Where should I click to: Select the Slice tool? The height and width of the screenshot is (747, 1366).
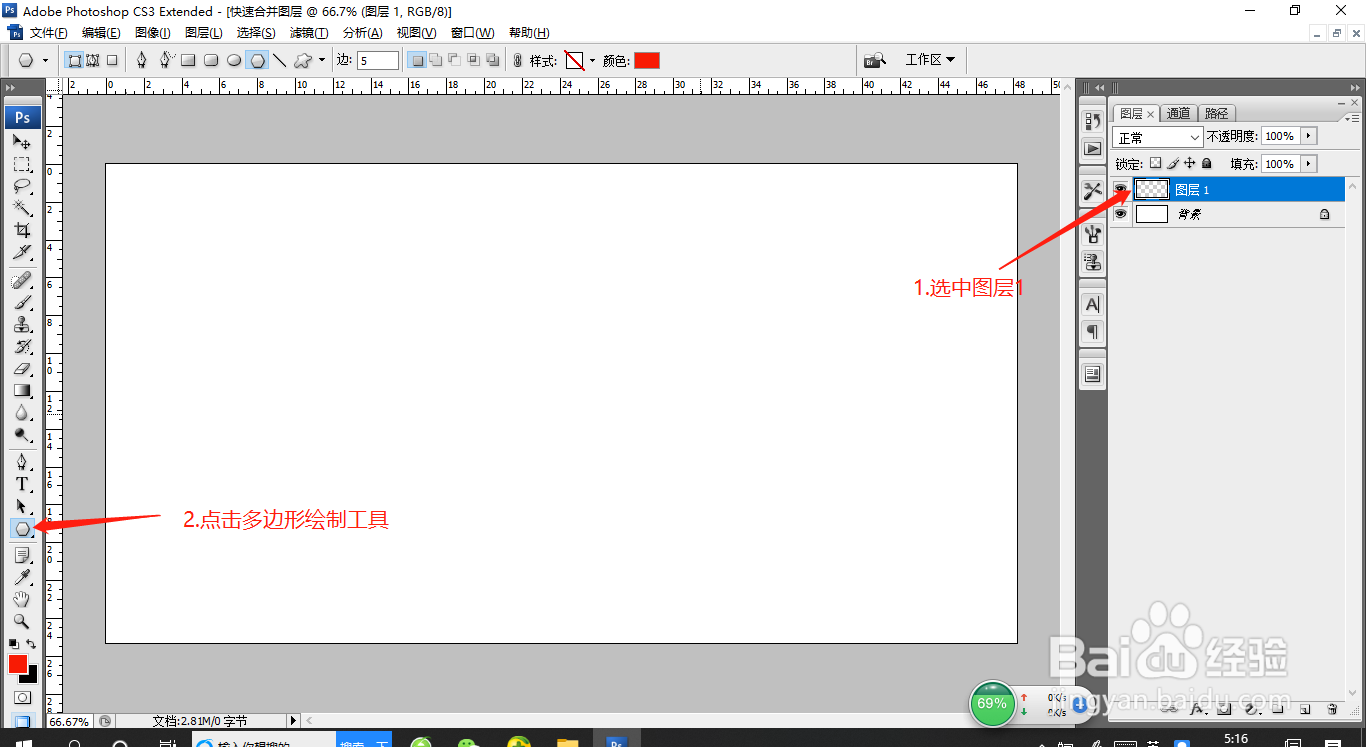tap(22, 252)
